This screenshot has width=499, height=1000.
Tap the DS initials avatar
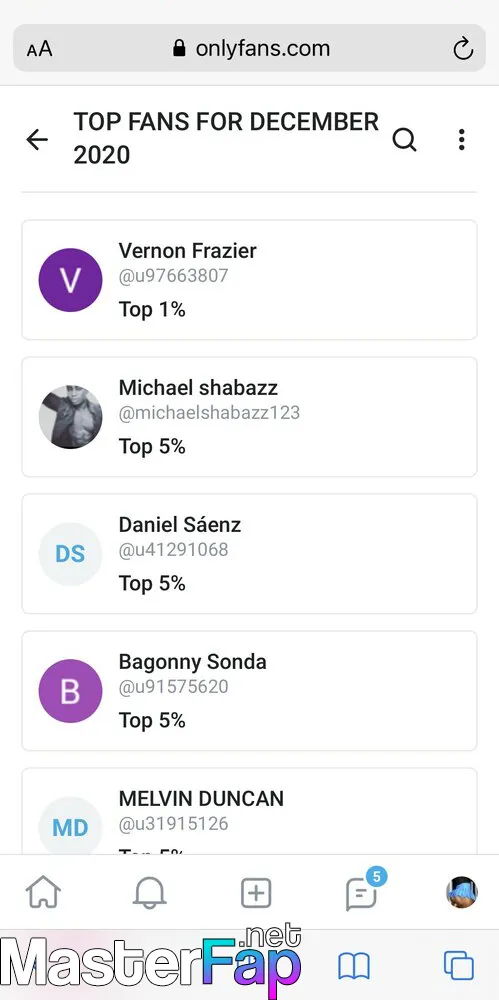pyautogui.click(x=70, y=554)
